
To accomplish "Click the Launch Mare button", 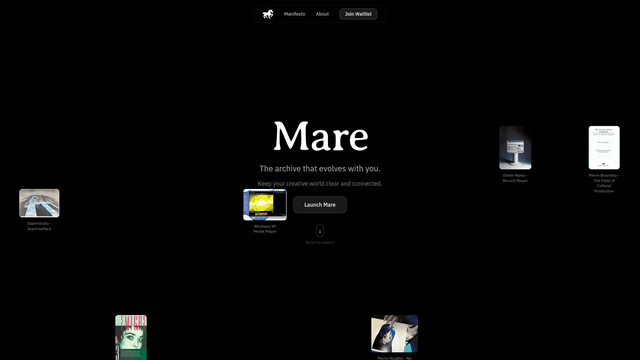I will click(320, 204).
